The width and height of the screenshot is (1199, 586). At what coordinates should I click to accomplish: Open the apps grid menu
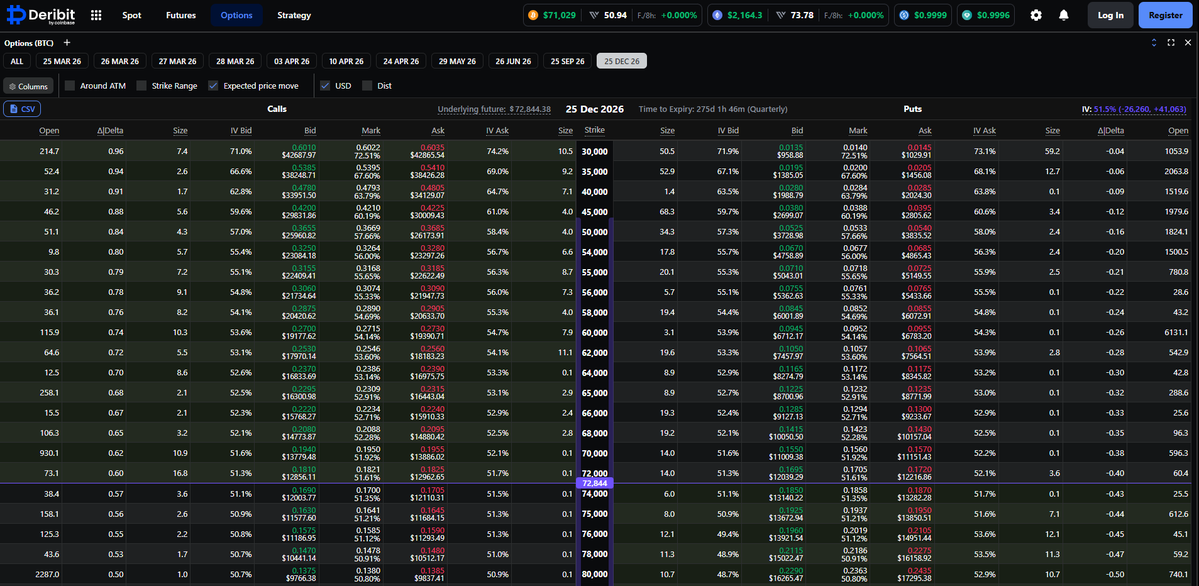(x=96, y=15)
